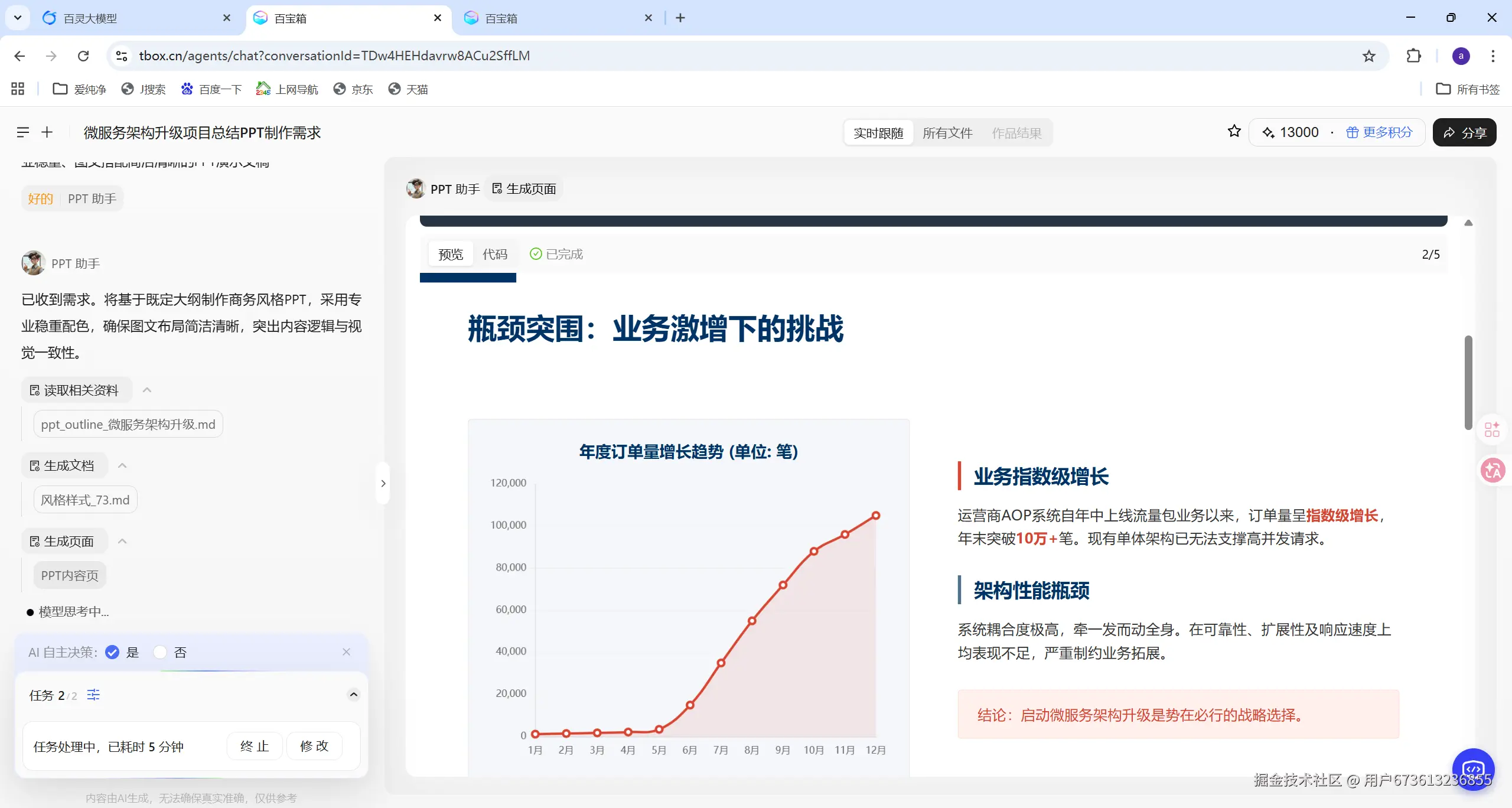Viewport: 1512px width, 808px height.
Task: Open the sidebar menu hamburger icon
Action: pyautogui.click(x=23, y=132)
